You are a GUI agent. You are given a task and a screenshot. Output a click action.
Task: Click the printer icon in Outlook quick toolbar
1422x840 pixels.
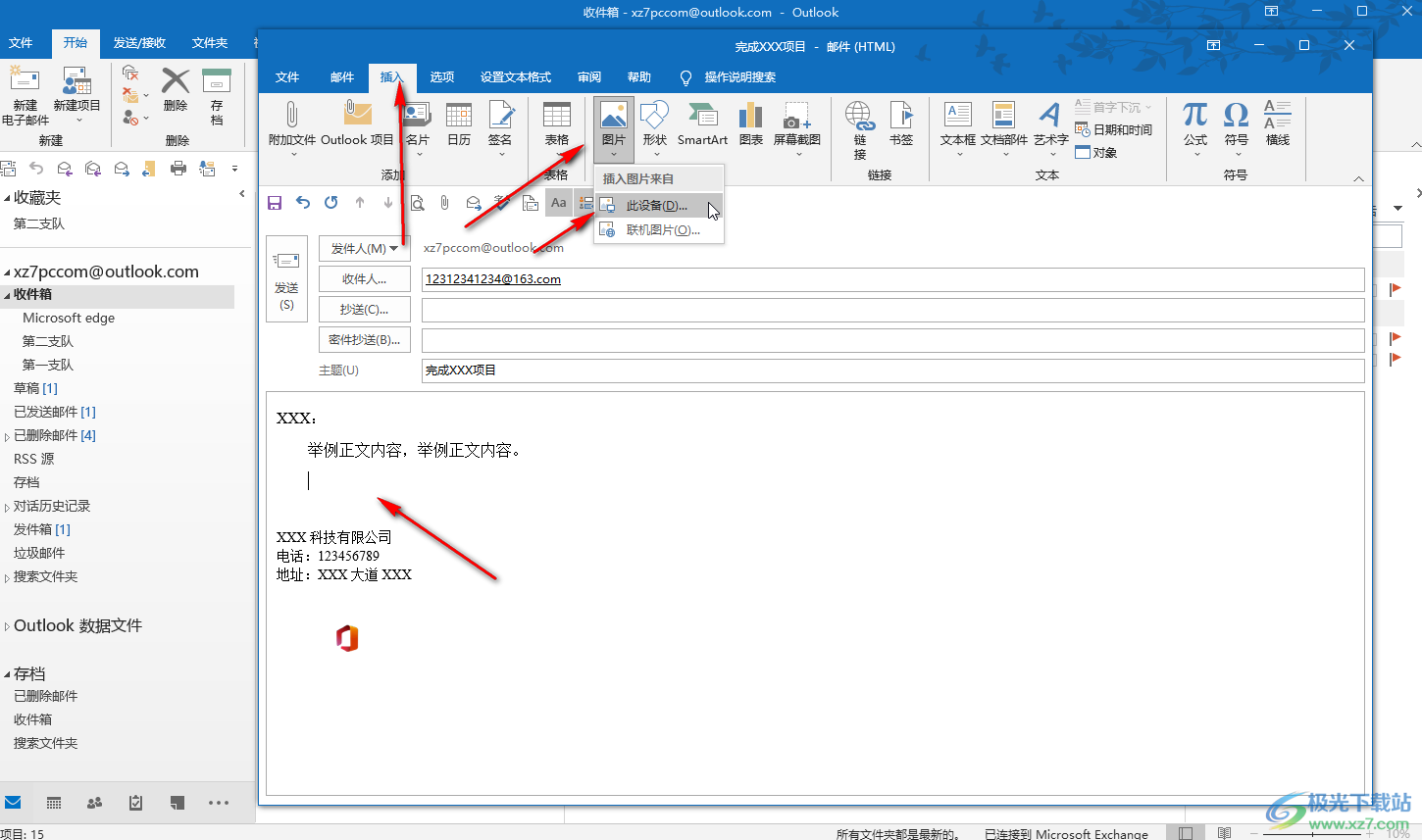[x=178, y=169]
